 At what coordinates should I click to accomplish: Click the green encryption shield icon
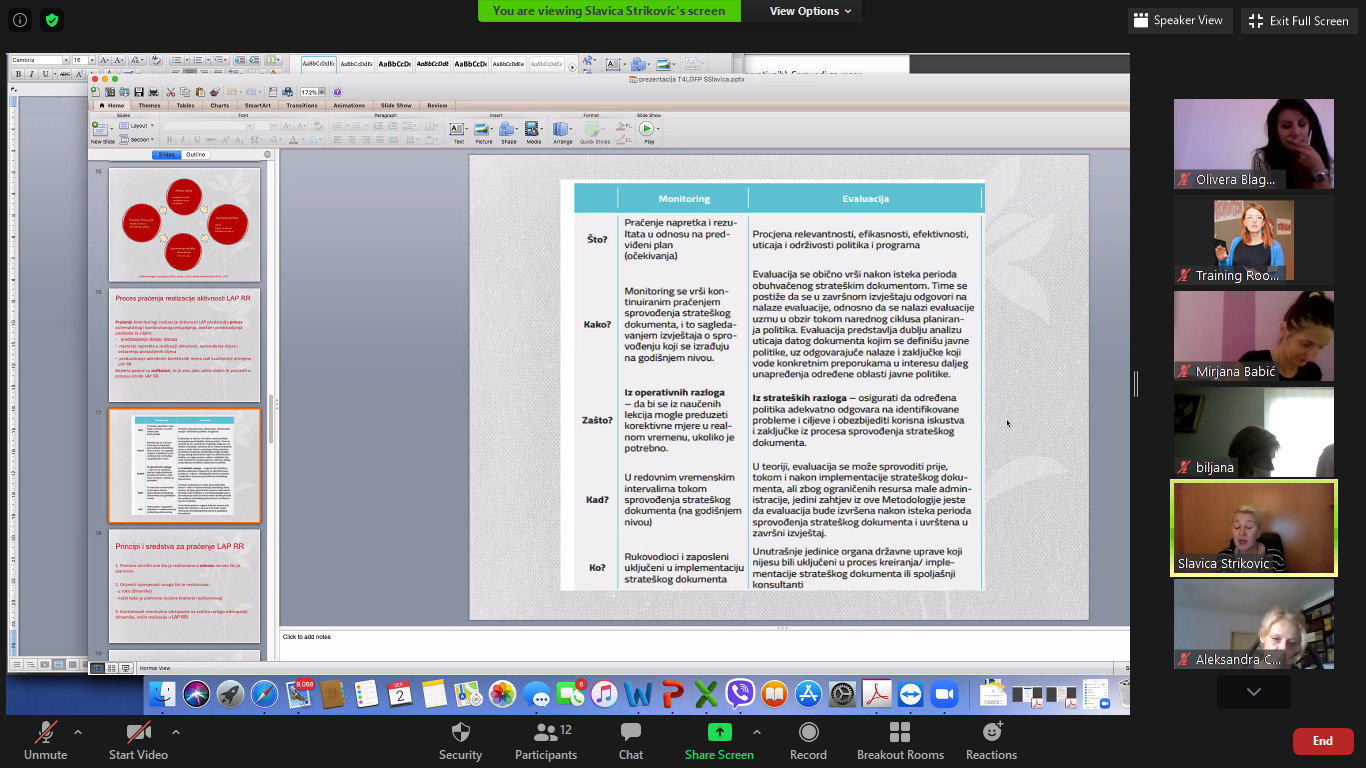point(51,20)
